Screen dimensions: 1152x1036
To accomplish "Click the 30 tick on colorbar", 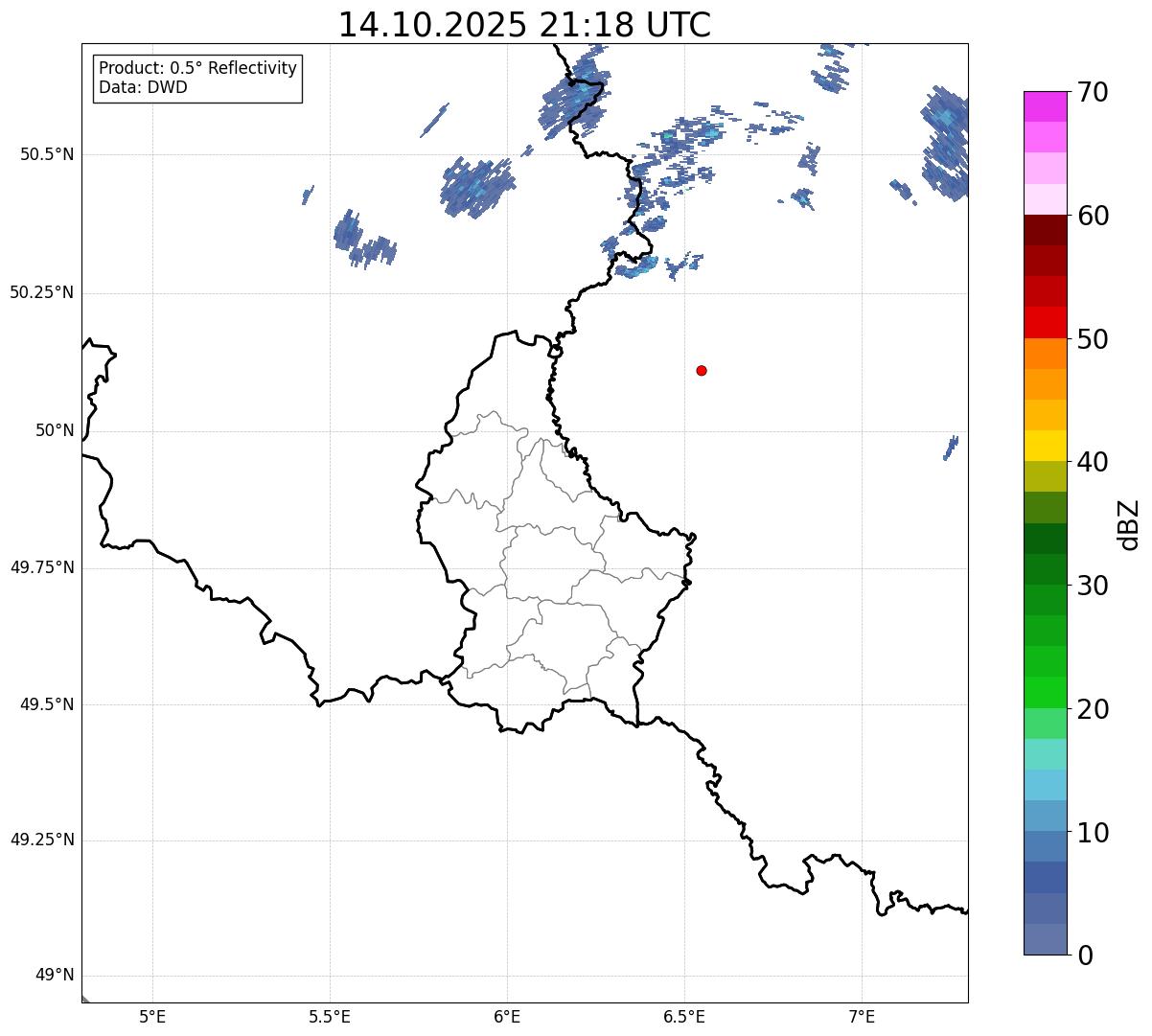I will [x=1093, y=586].
